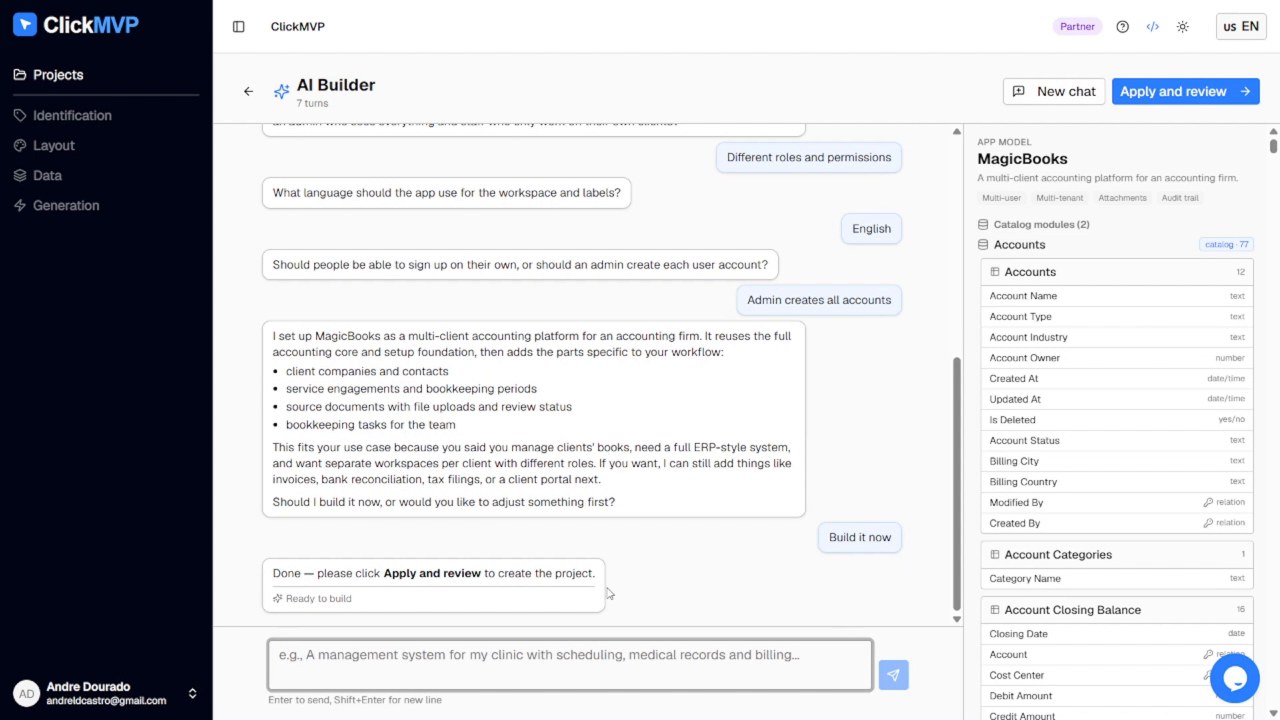Start a New chat
1280x720 pixels.
[x=1054, y=91]
